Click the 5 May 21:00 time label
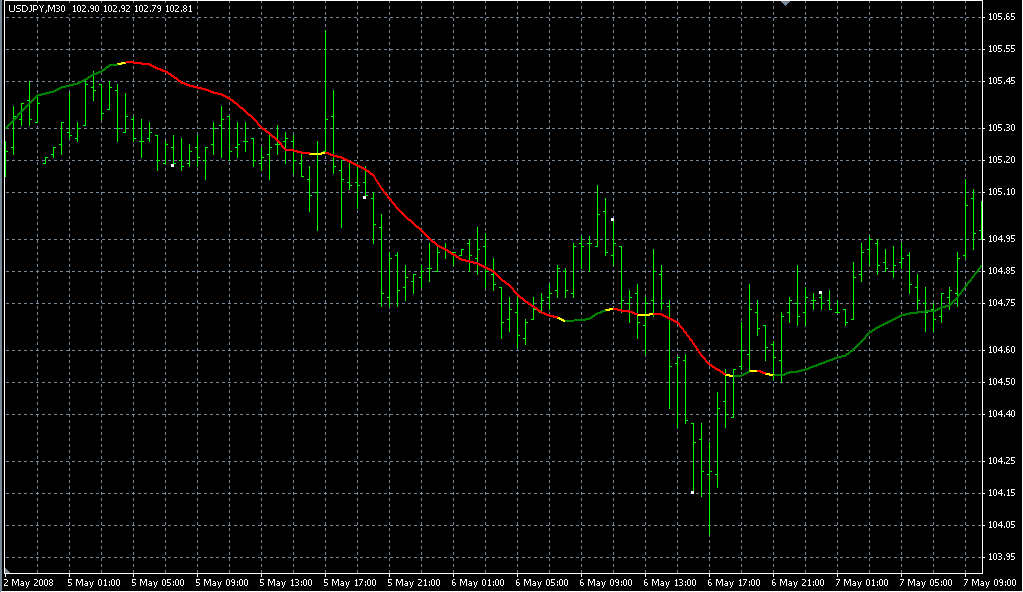 click(x=414, y=582)
